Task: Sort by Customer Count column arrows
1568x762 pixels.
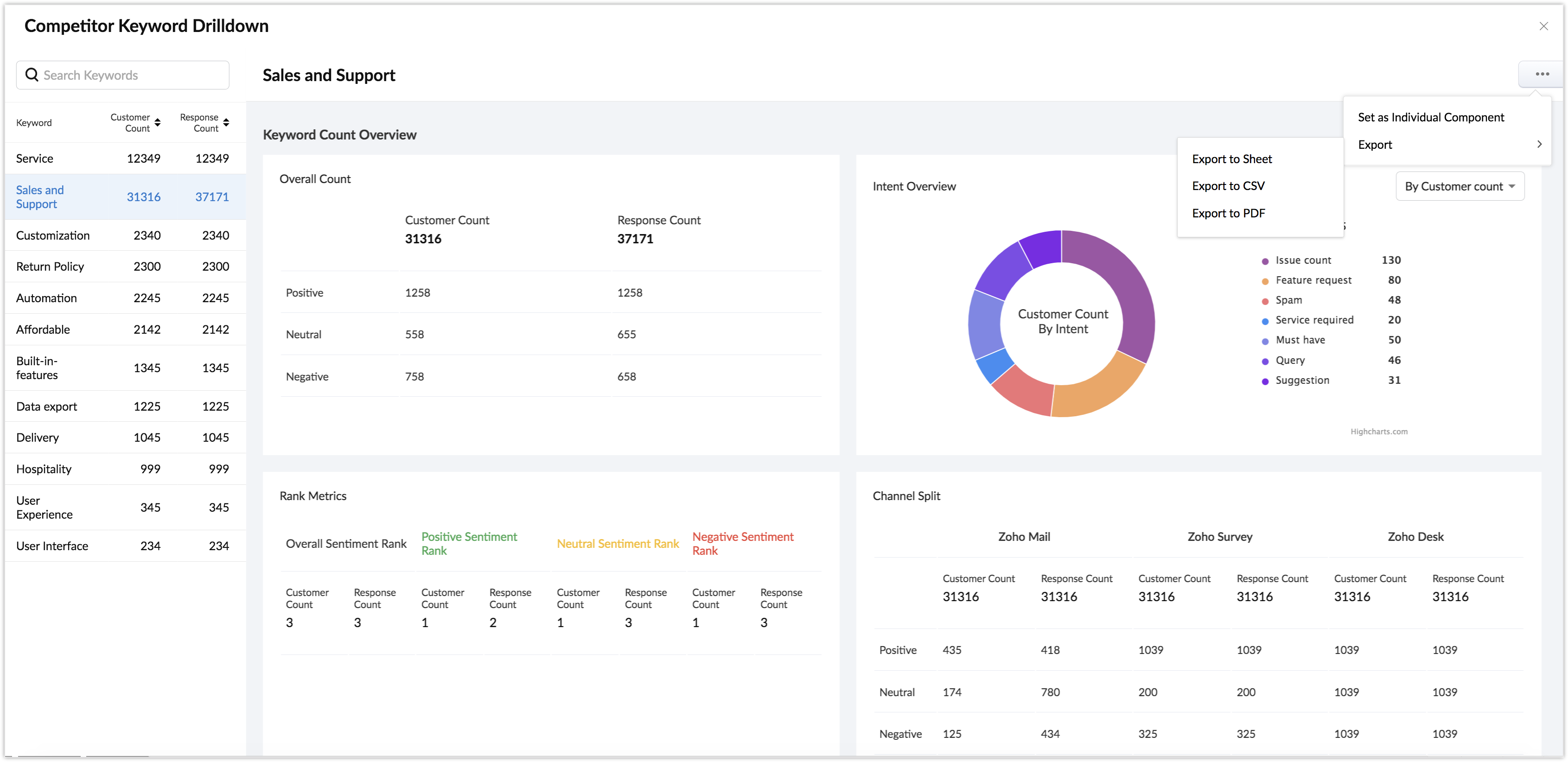Action: pos(158,123)
